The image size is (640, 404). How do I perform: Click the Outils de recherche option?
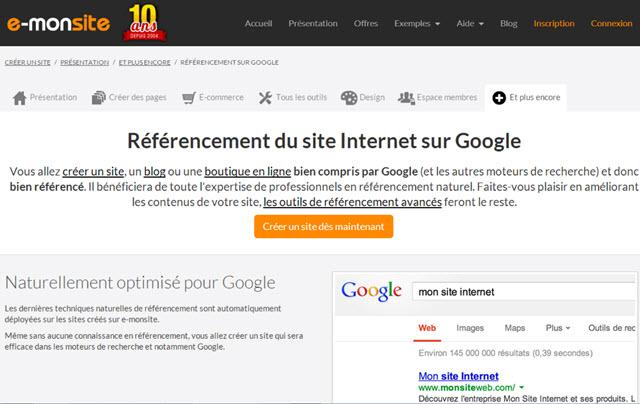point(612,328)
